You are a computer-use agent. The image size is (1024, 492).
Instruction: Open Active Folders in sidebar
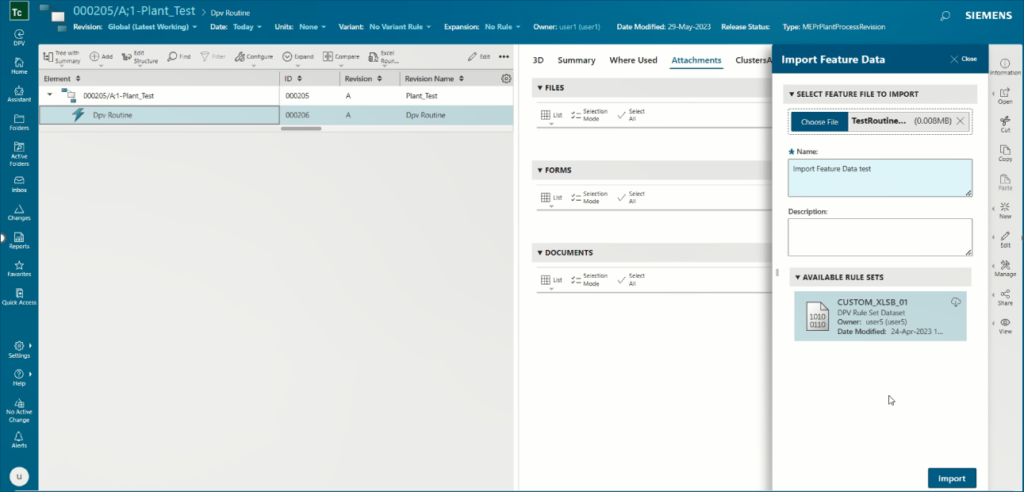(19, 154)
